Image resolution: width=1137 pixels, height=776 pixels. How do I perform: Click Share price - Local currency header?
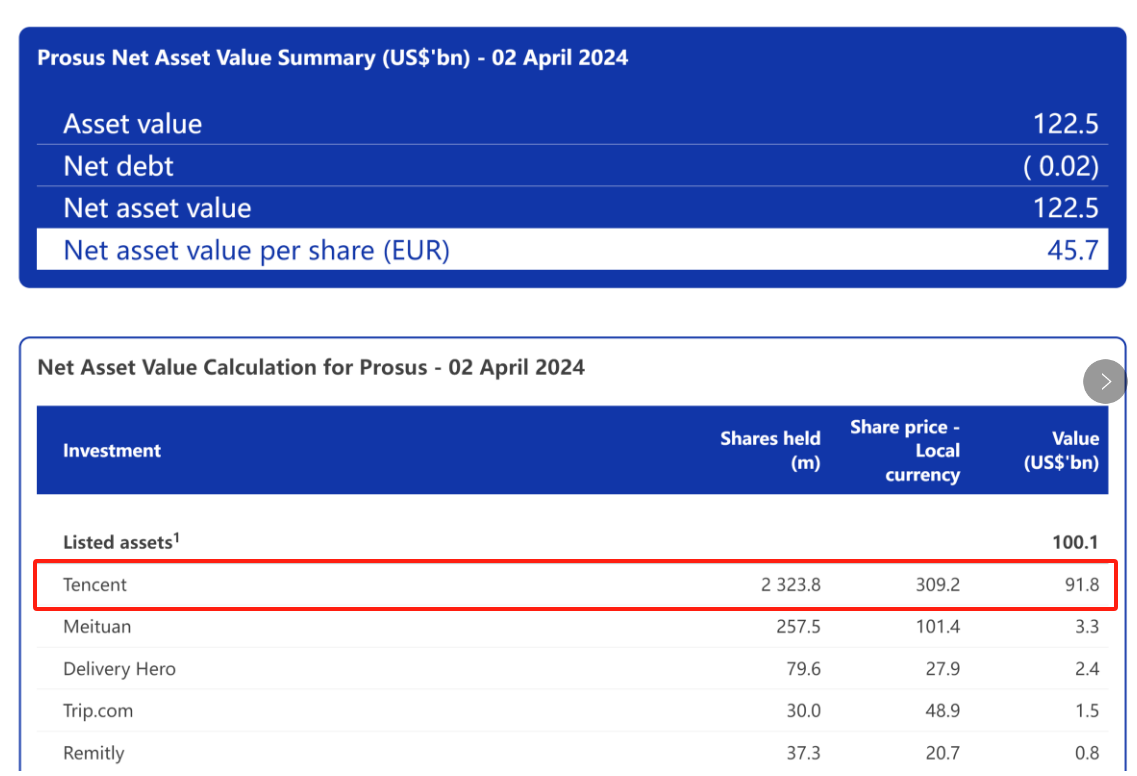905,450
